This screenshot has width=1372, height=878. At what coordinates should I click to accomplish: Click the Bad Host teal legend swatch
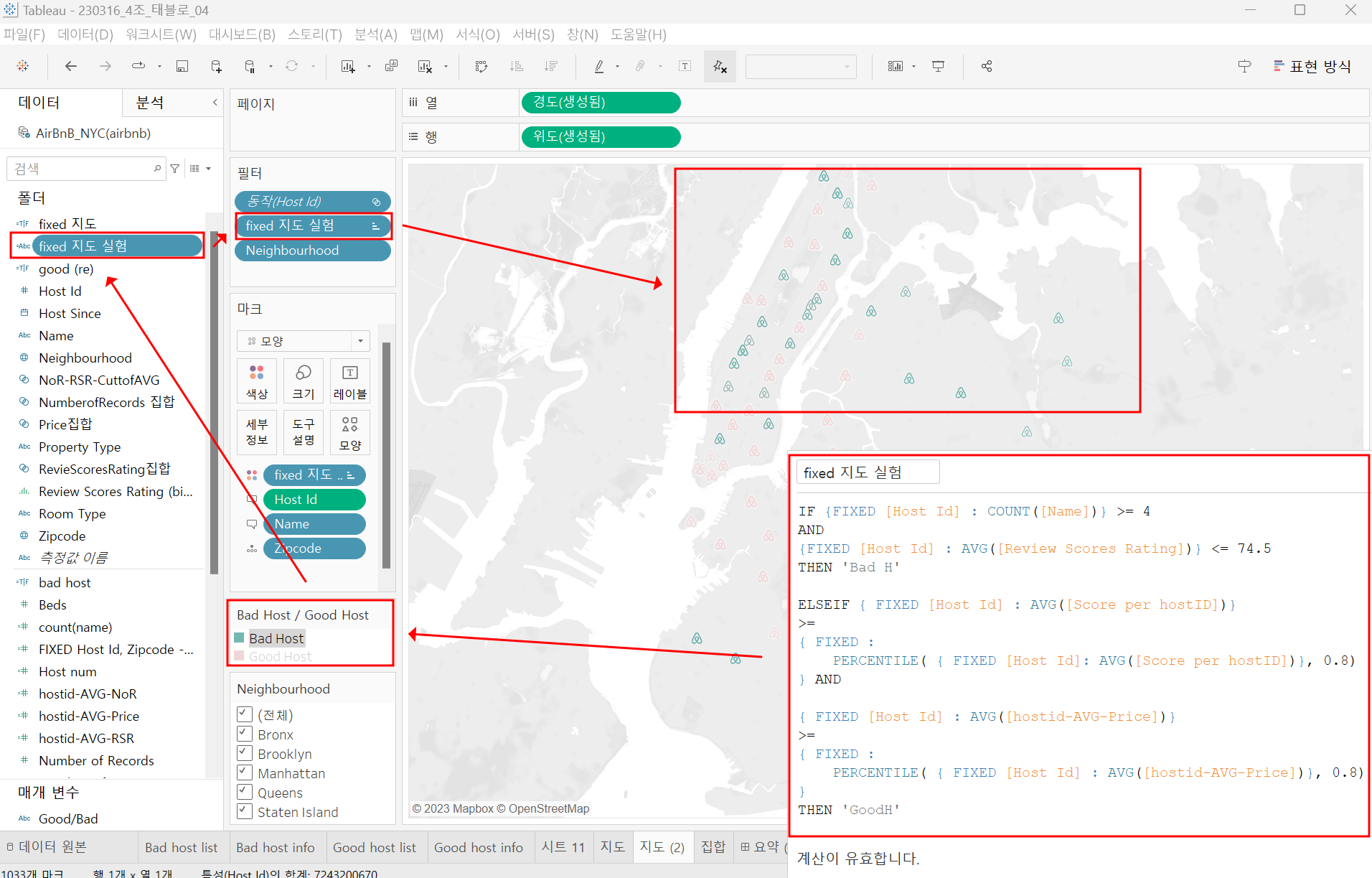[240, 638]
